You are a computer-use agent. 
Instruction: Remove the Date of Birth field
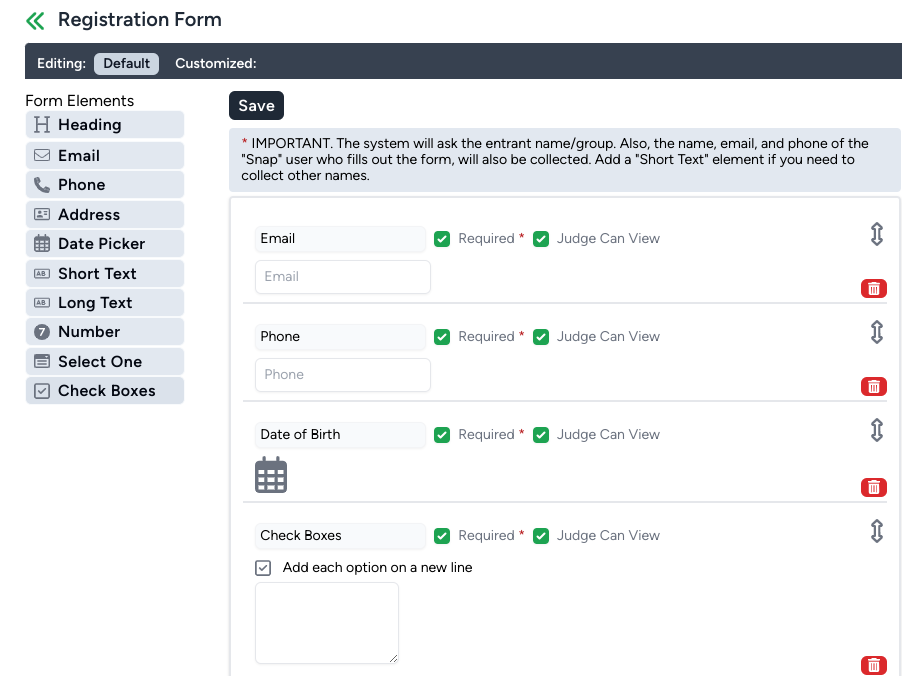pos(873,487)
